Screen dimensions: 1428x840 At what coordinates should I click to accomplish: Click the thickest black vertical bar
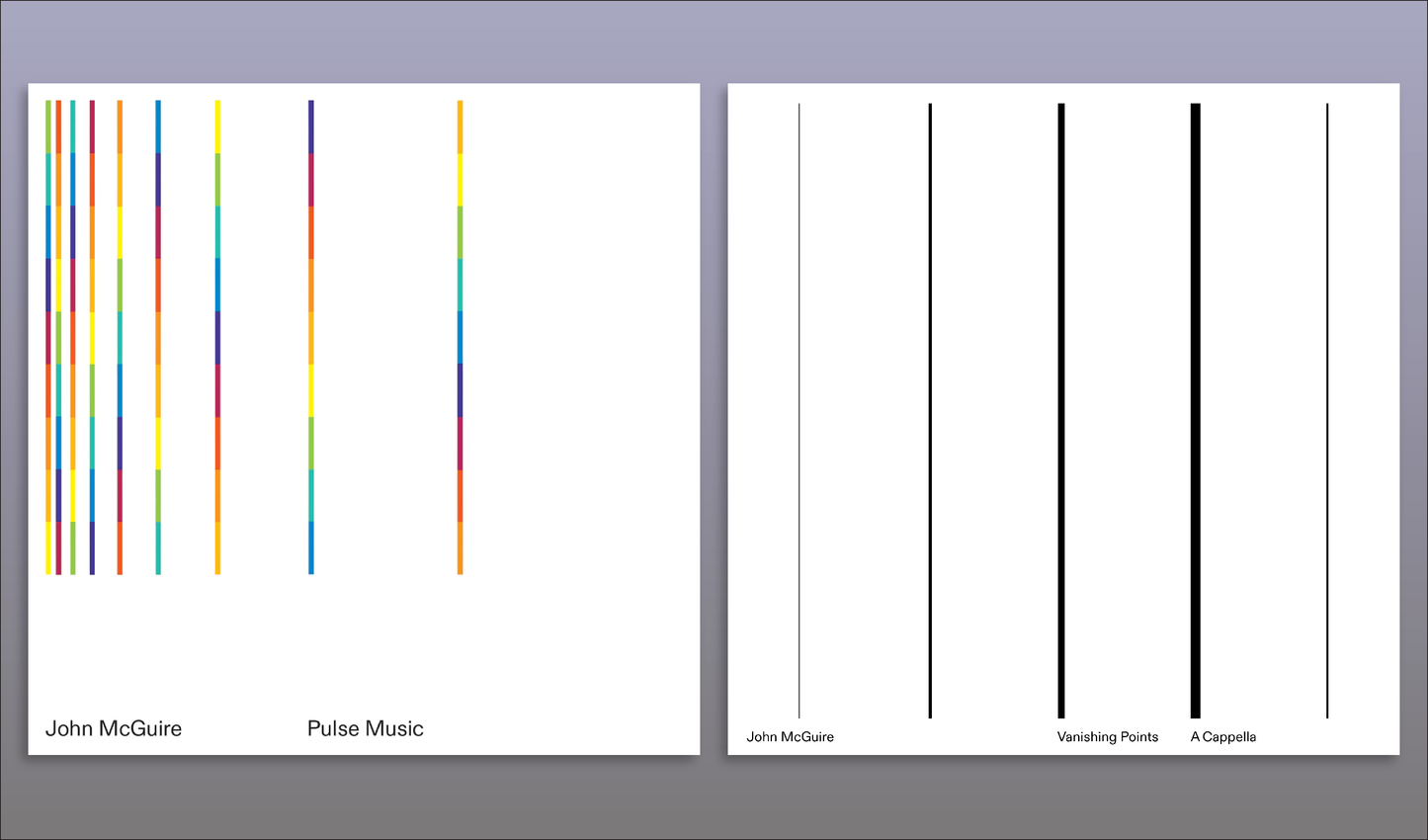pyautogui.click(x=1195, y=410)
